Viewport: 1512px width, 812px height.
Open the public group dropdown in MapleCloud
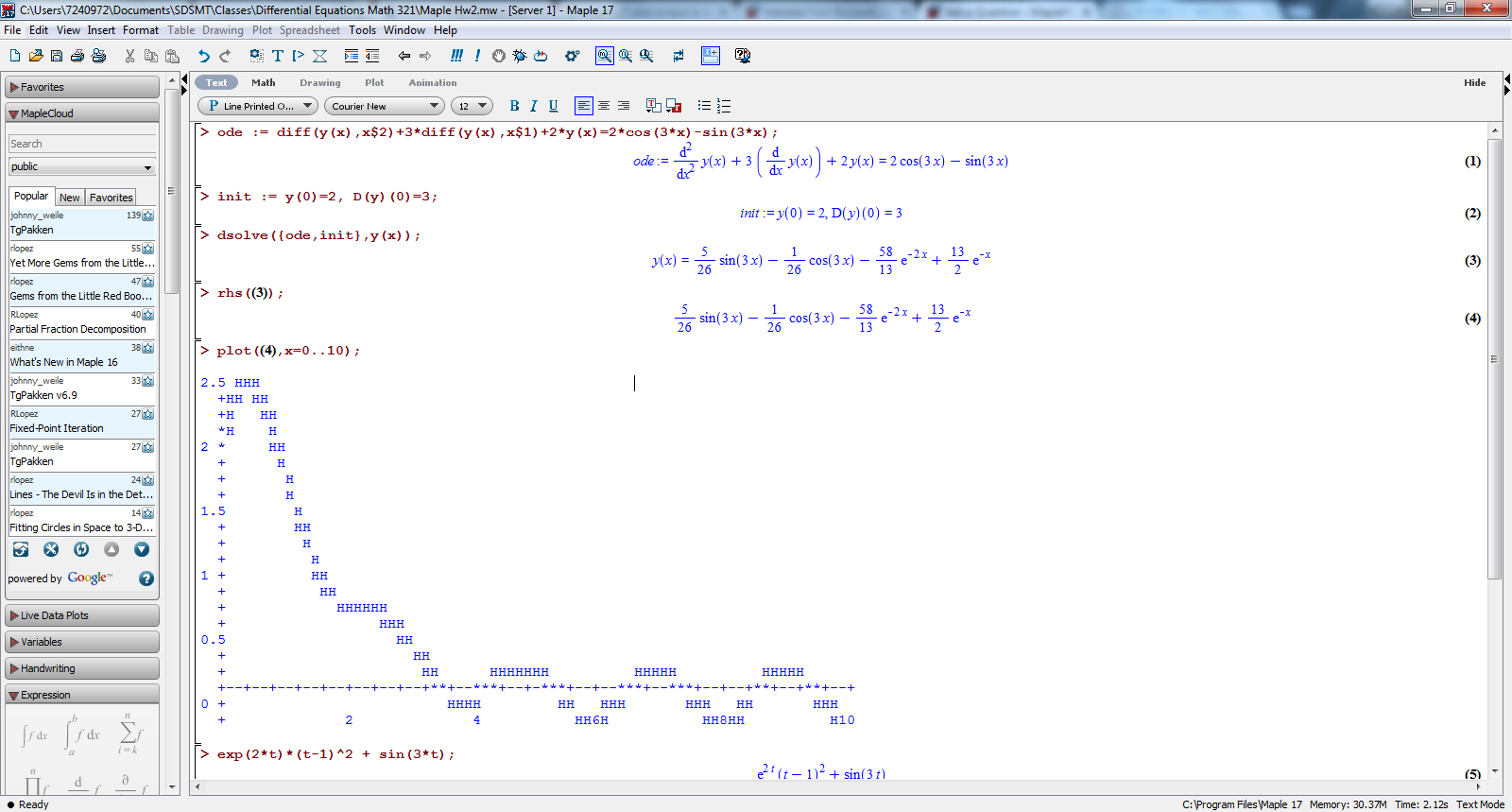(x=81, y=166)
